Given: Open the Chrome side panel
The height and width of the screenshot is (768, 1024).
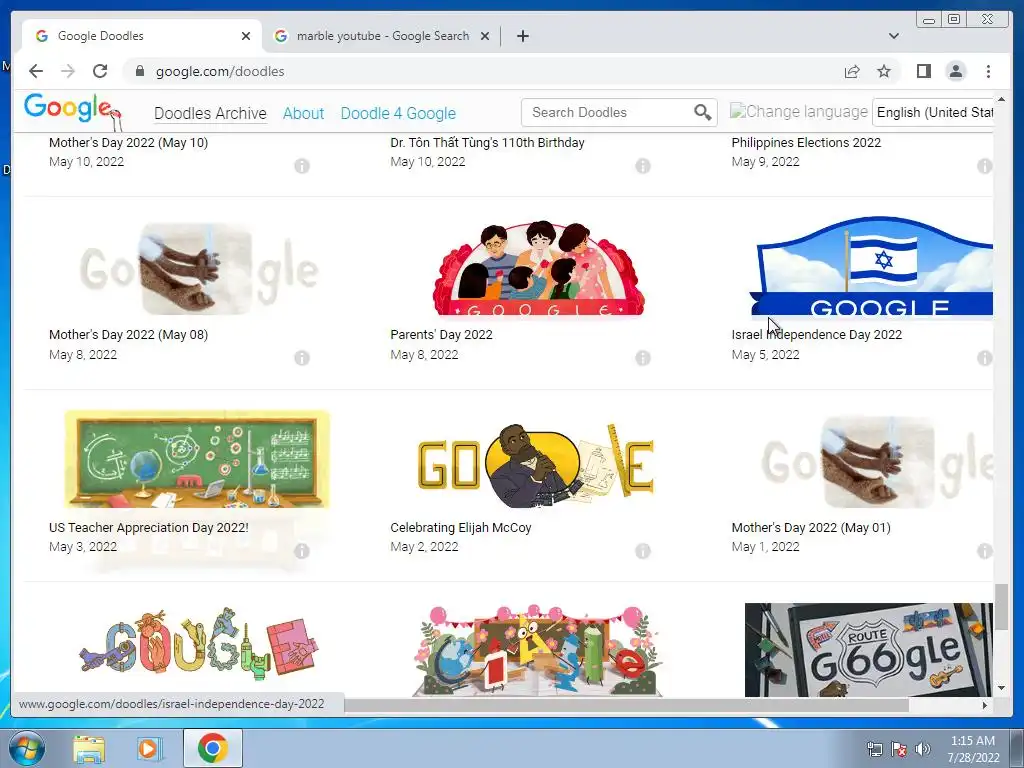Looking at the screenshot, I should click(923, 71).
